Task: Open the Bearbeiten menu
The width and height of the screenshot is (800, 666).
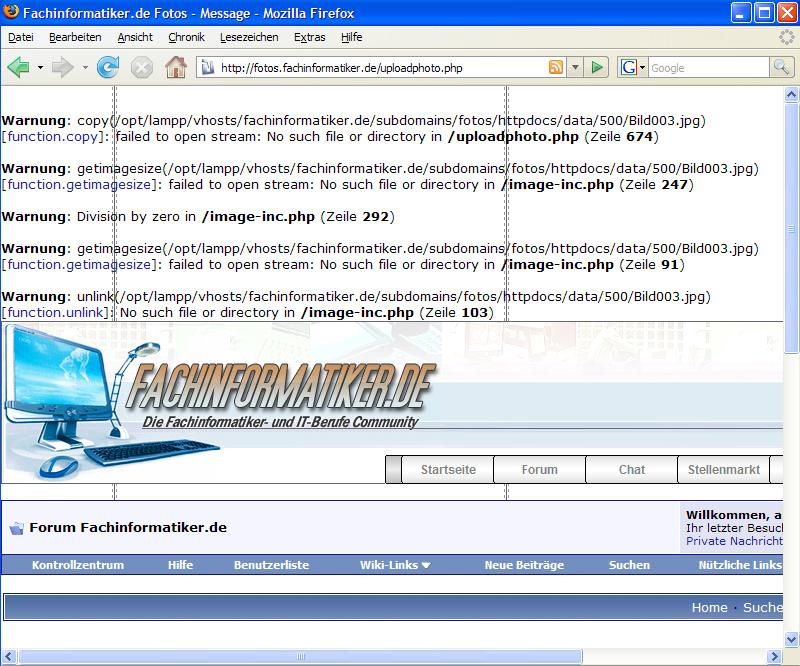Action: [x=75, y=37]
